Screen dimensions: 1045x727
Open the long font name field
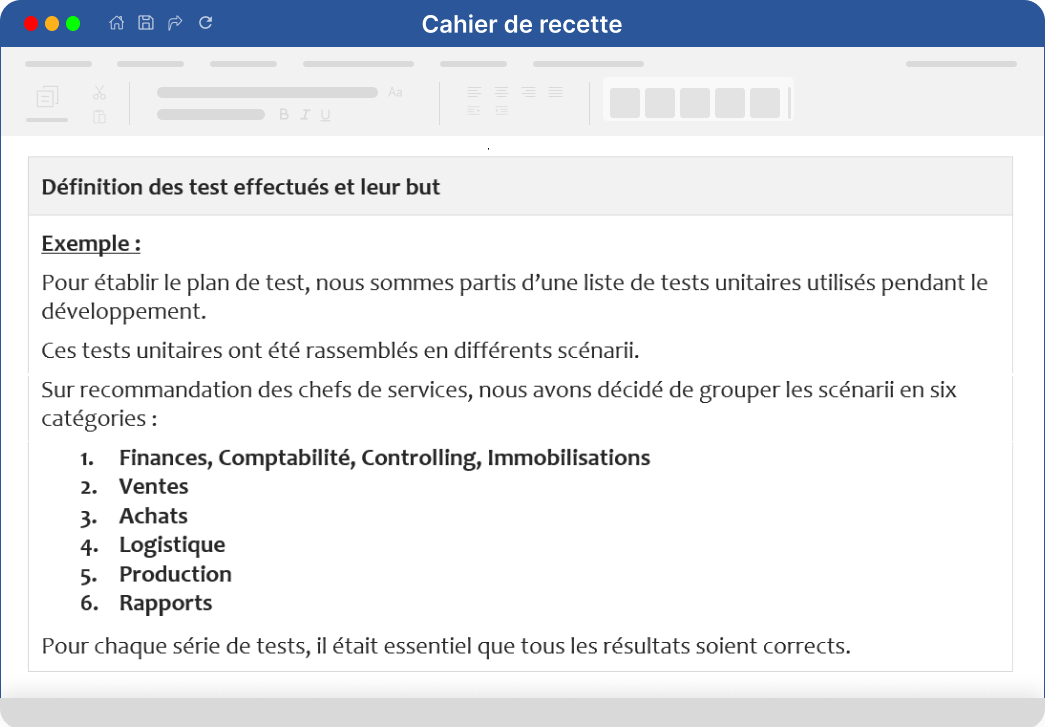[x=267, y=93]
